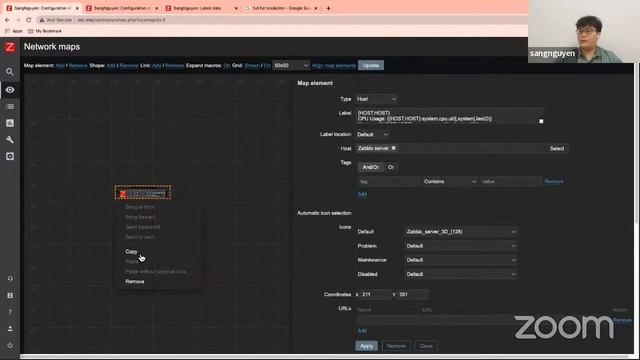The height and width of the screenshot is (360, 640).
Task: Click the Remove button beside Apply
Action: pyautogui.click(x=396, y=346)
